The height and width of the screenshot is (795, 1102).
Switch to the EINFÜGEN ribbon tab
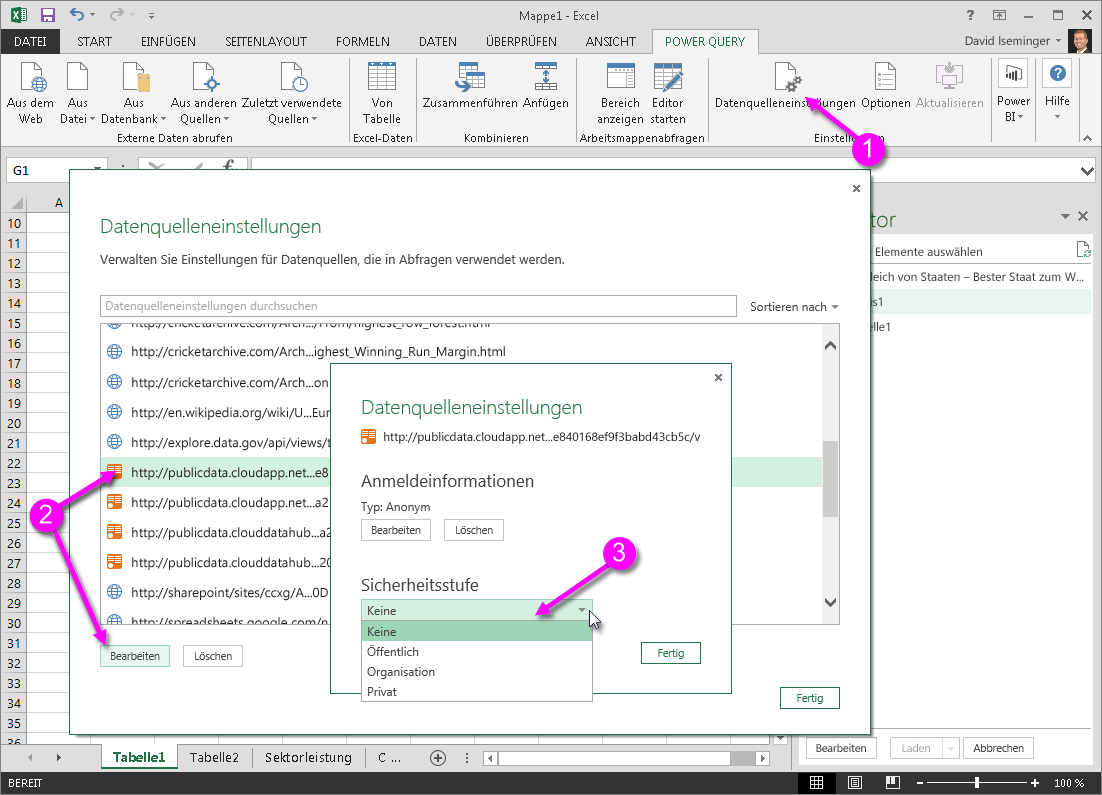coord(168,41)
